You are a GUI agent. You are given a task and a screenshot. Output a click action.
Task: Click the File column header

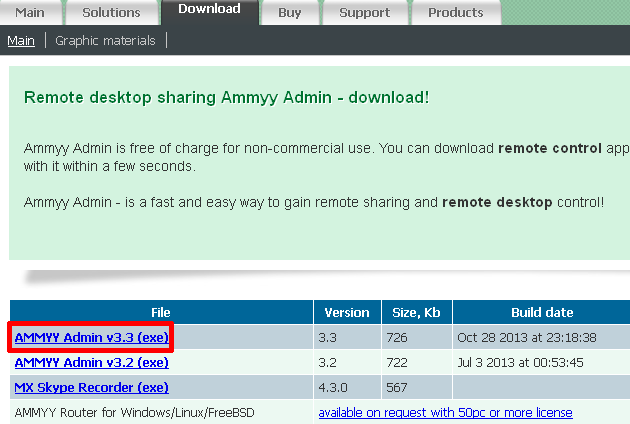point(161,312)
